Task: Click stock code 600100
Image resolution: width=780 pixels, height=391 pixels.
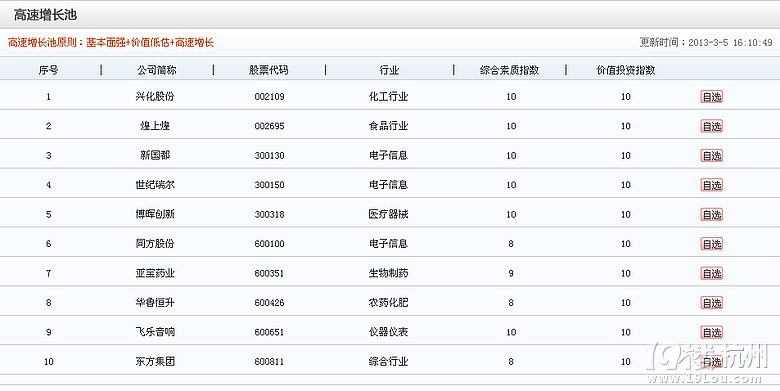Action: point(270,244)
